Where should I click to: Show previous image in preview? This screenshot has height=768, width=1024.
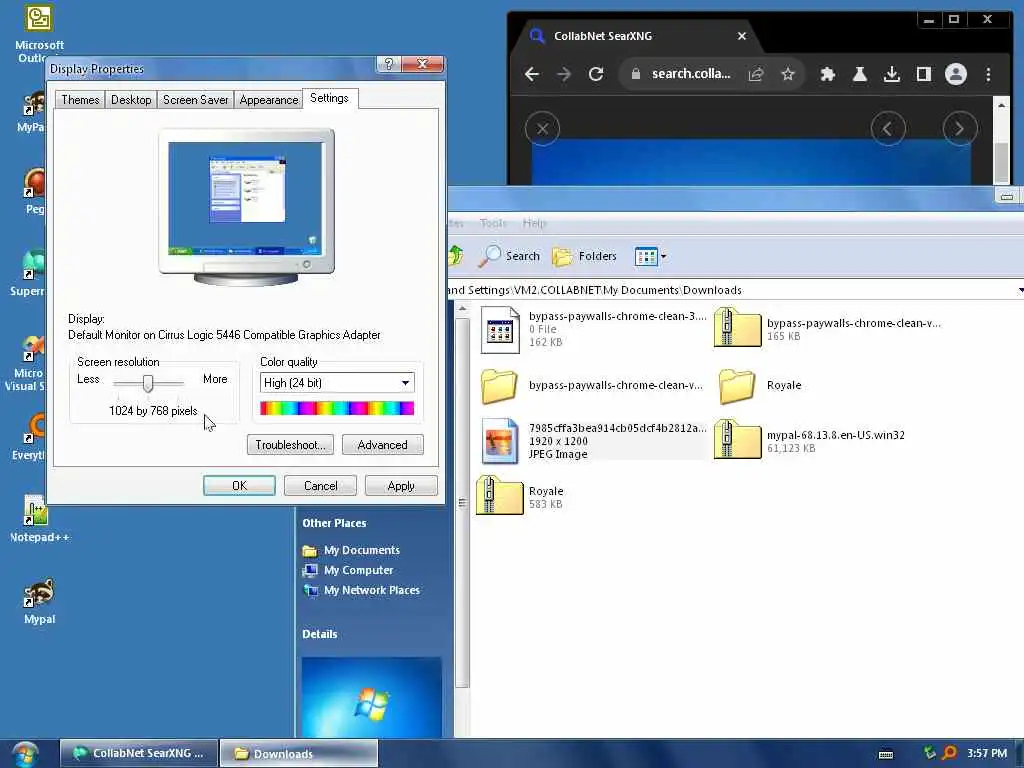click(x=888, y=129)
